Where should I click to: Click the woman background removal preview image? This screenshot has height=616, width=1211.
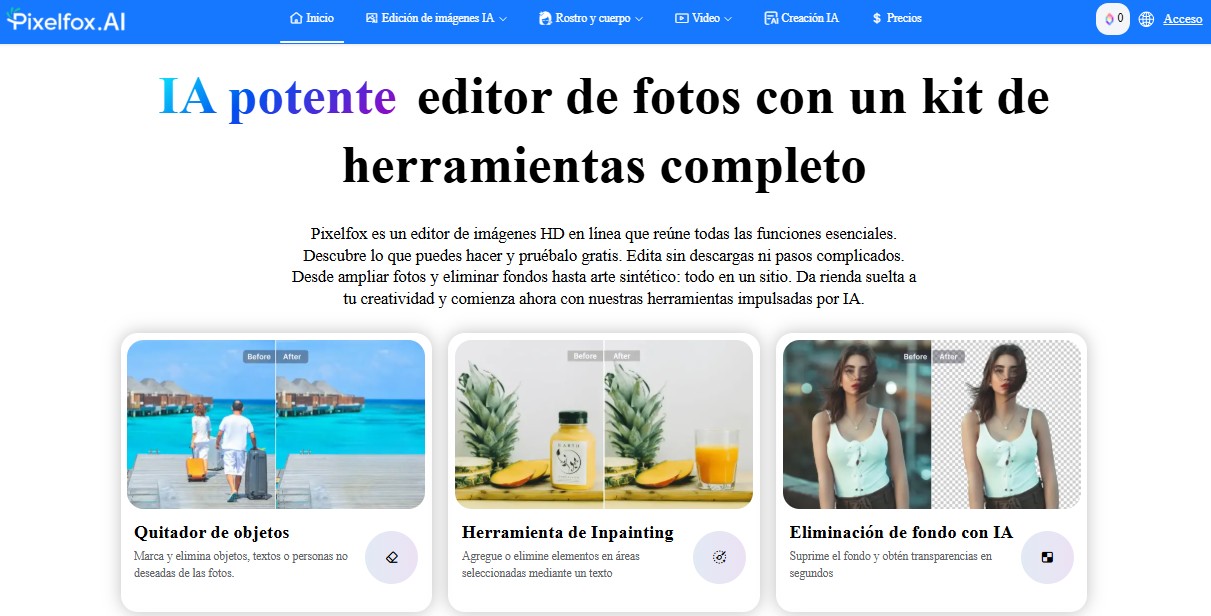click(x=931, y=424)
